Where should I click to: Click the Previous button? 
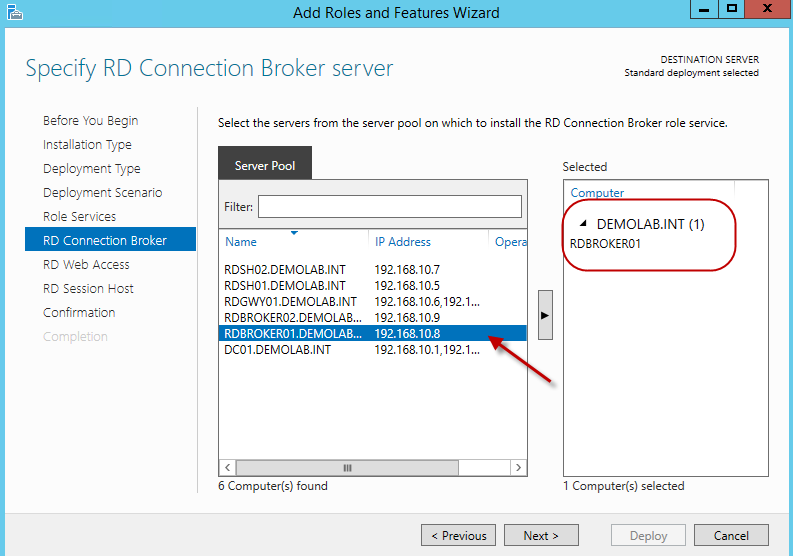[458, 535]
